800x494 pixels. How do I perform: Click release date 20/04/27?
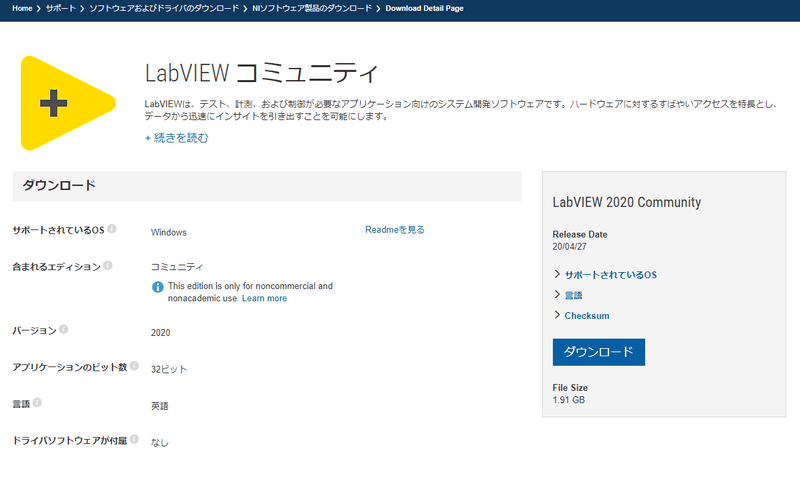tap(569, 246)
